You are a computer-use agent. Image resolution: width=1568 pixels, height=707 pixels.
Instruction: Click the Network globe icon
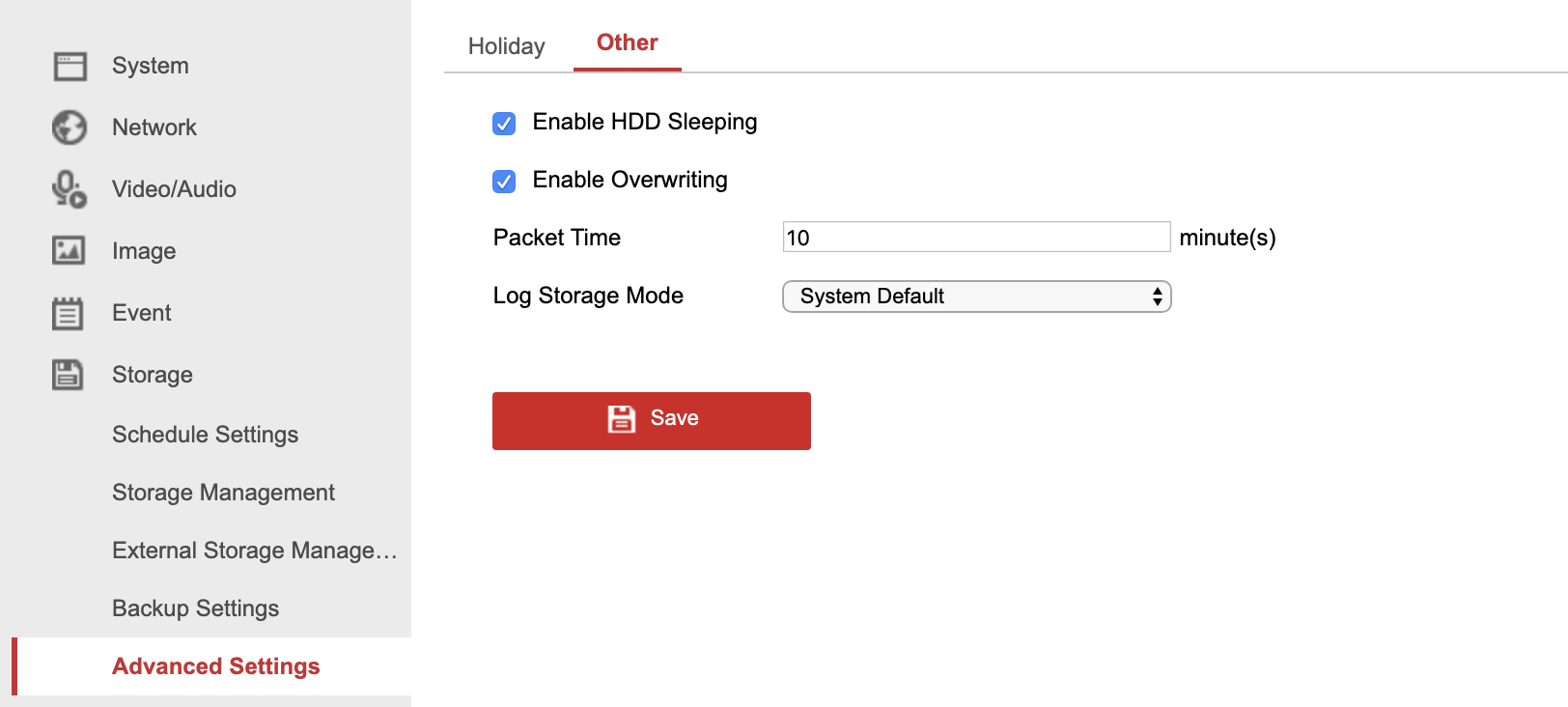click(70, 127)
